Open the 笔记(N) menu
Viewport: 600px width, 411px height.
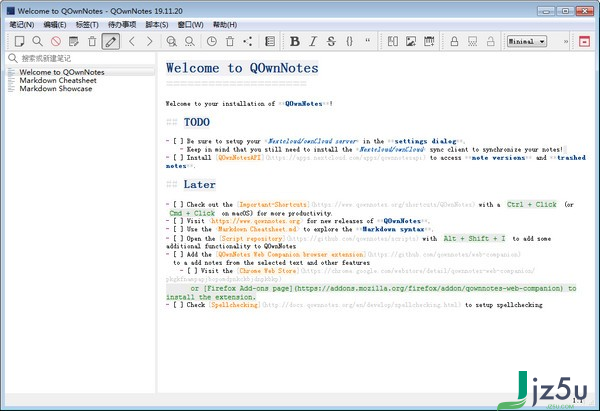[x=22, y=24]
